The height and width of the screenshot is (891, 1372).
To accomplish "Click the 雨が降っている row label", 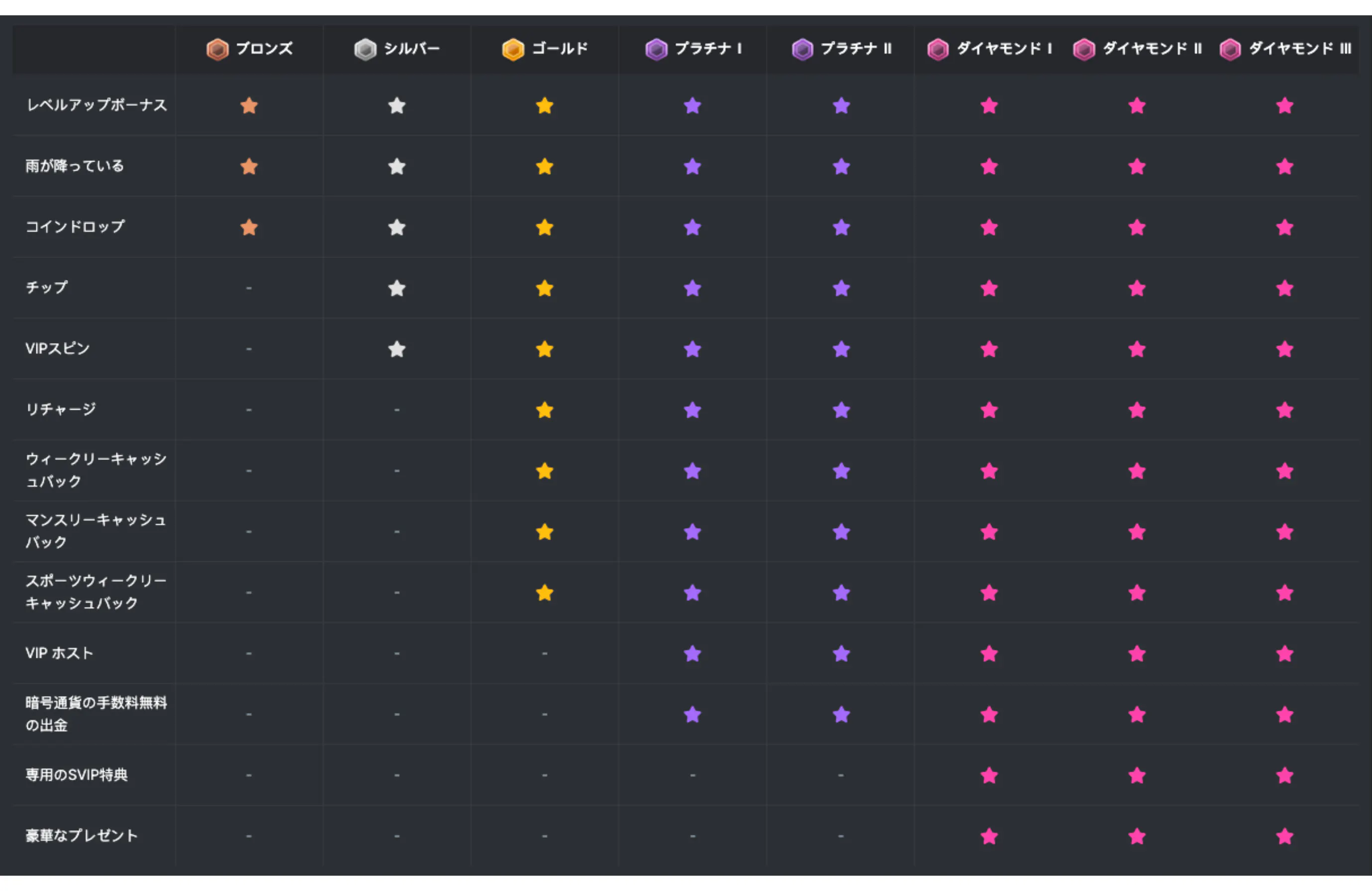I will [75, 166].
